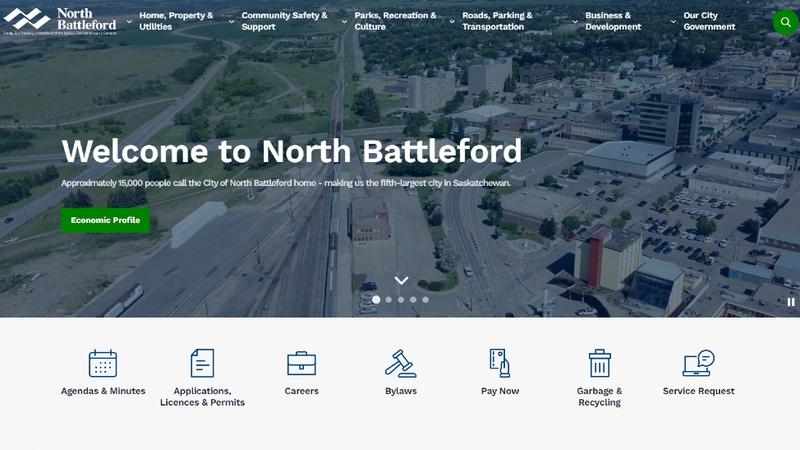The image size is (800, 450).
Task: Open the Service Request laptop icon
Action: (x=698, y=363)
